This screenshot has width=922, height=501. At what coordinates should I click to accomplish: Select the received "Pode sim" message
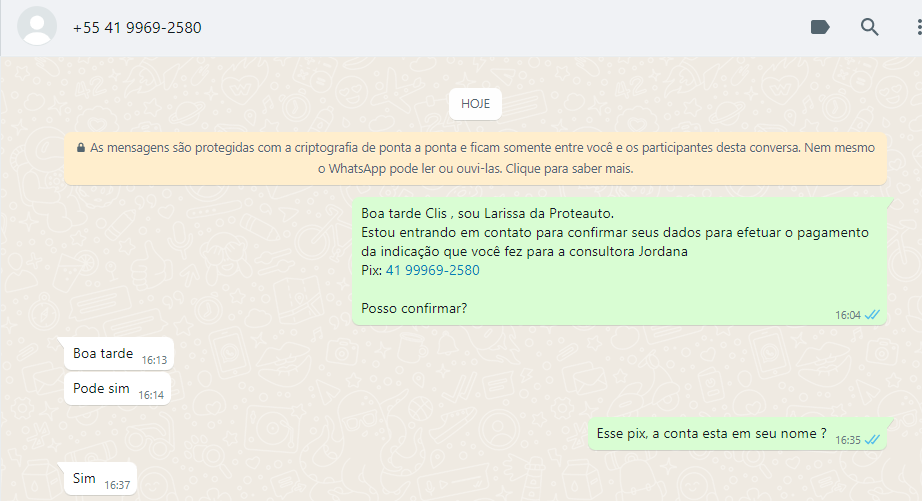[x=101, y=388]
